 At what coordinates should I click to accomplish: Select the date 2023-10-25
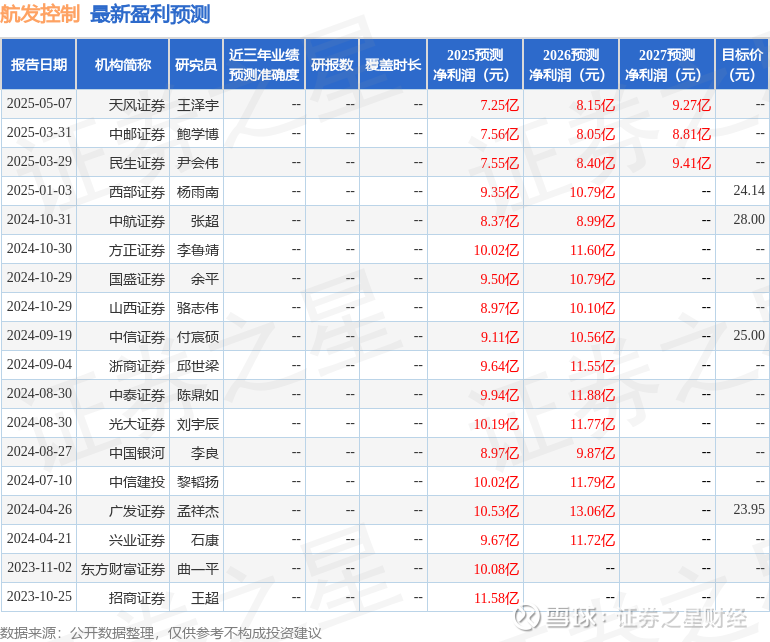(39, 596)
